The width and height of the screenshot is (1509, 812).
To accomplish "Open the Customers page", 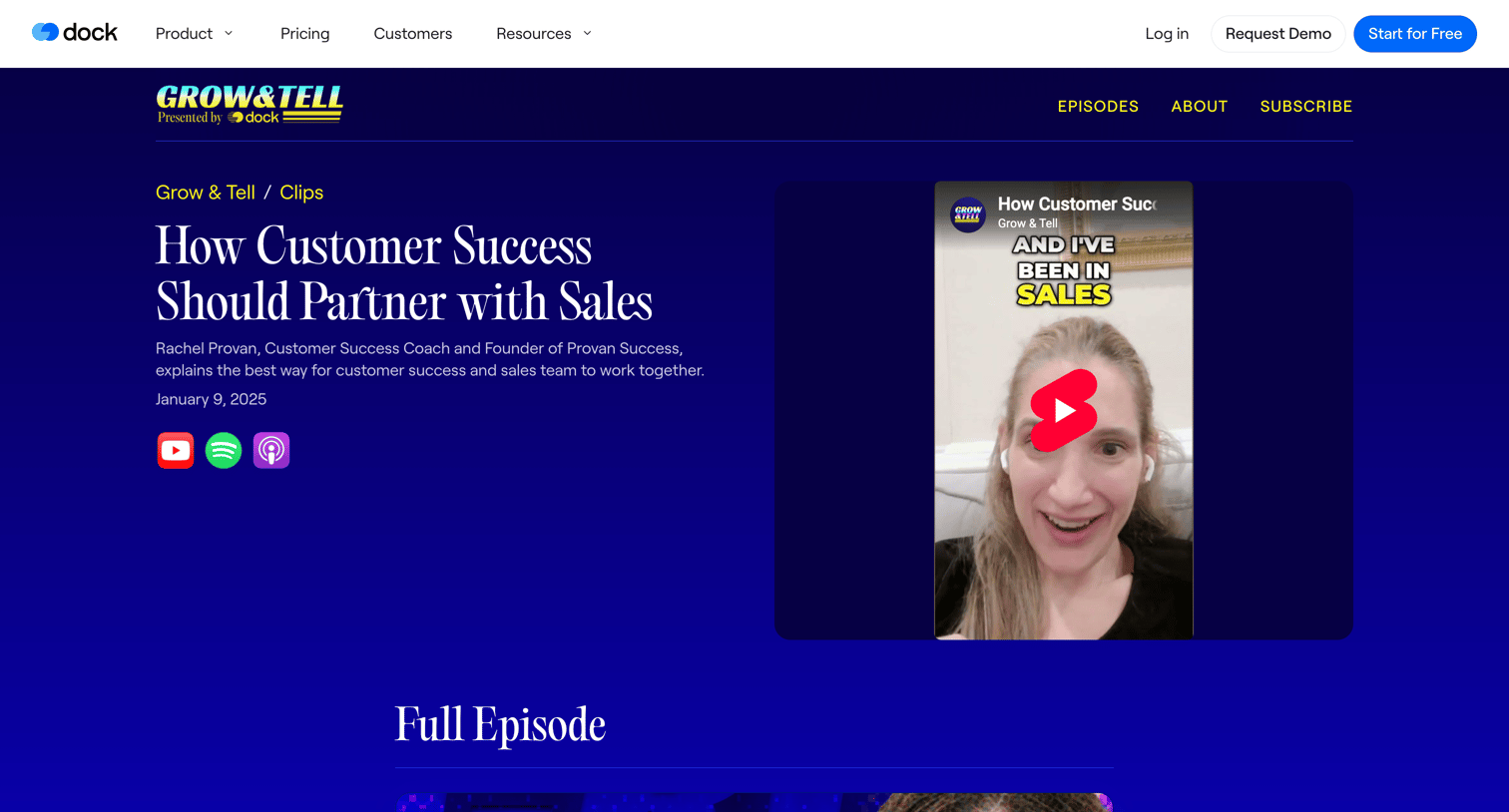I will (413, 34).
